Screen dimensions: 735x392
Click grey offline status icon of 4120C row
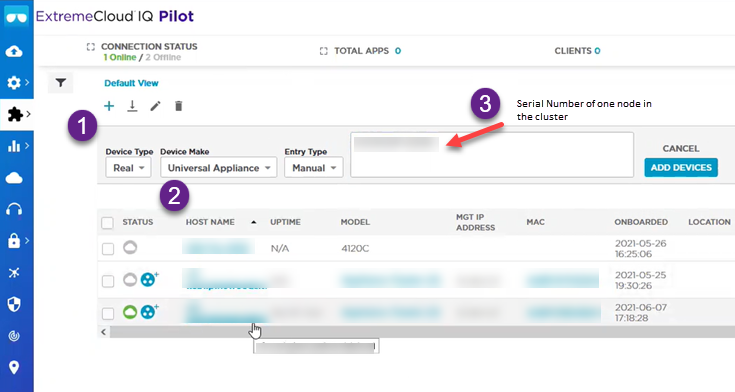pos(130,247)
